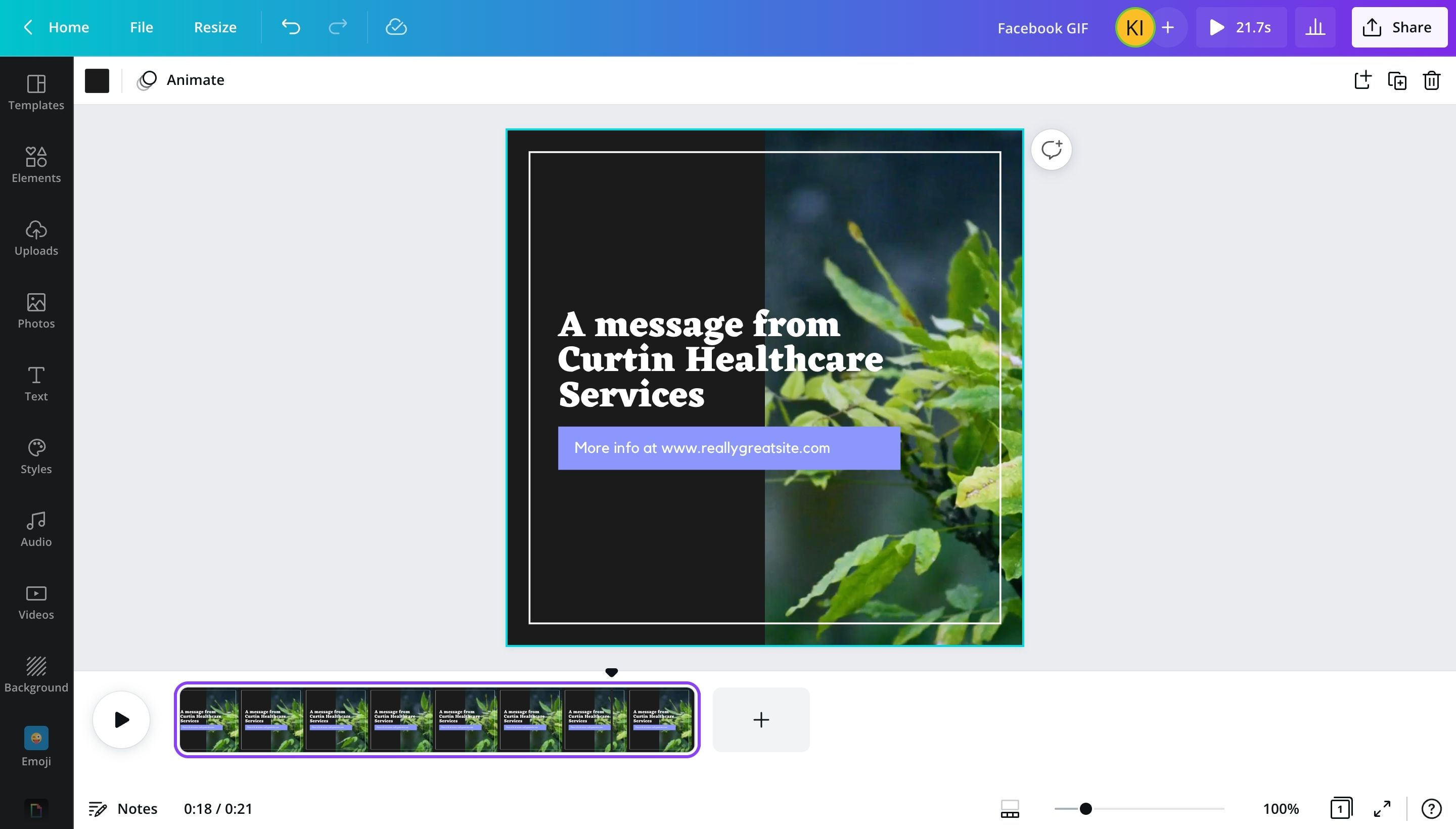Viewport: 1456px width, 829px height.
Task: Play the GIF preview from the timeline
Action: tap(121, 719)
